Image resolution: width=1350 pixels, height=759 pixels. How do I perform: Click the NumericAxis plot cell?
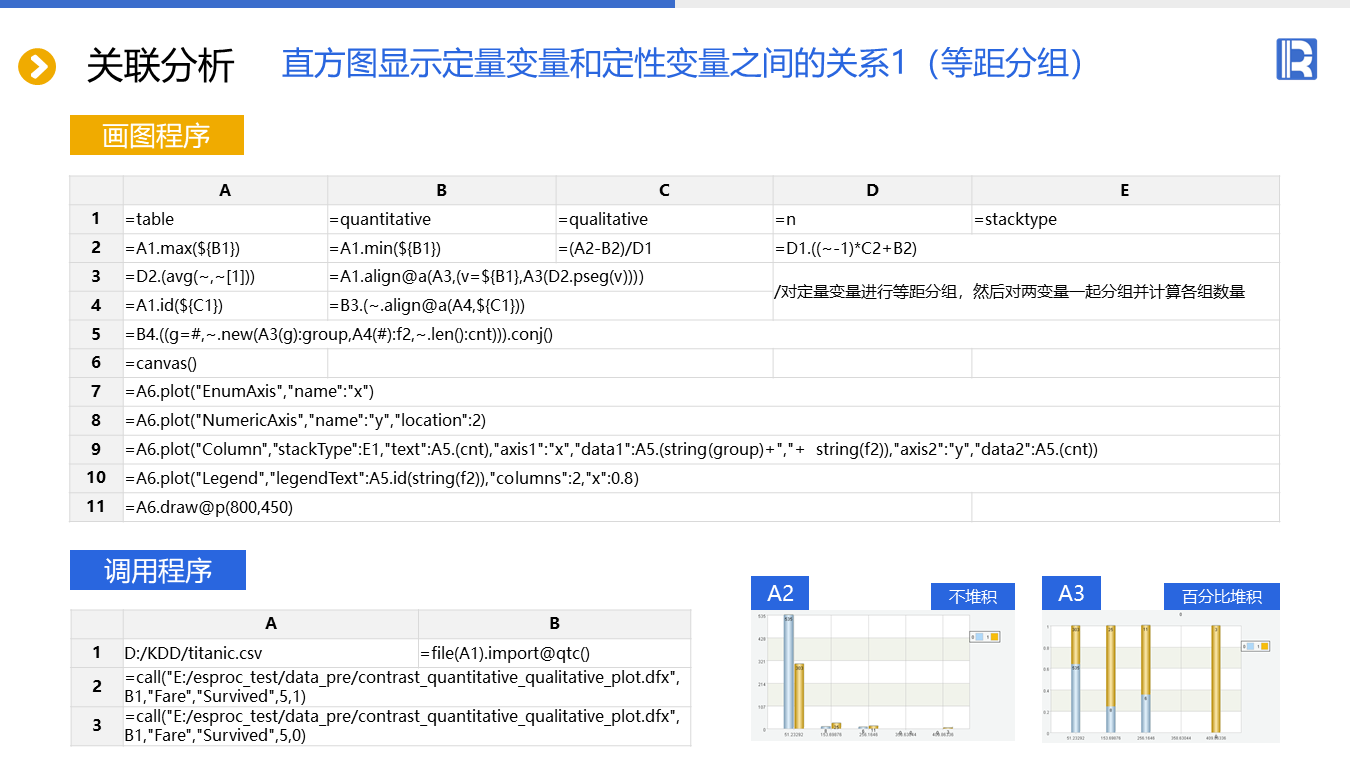coord(701,421)
